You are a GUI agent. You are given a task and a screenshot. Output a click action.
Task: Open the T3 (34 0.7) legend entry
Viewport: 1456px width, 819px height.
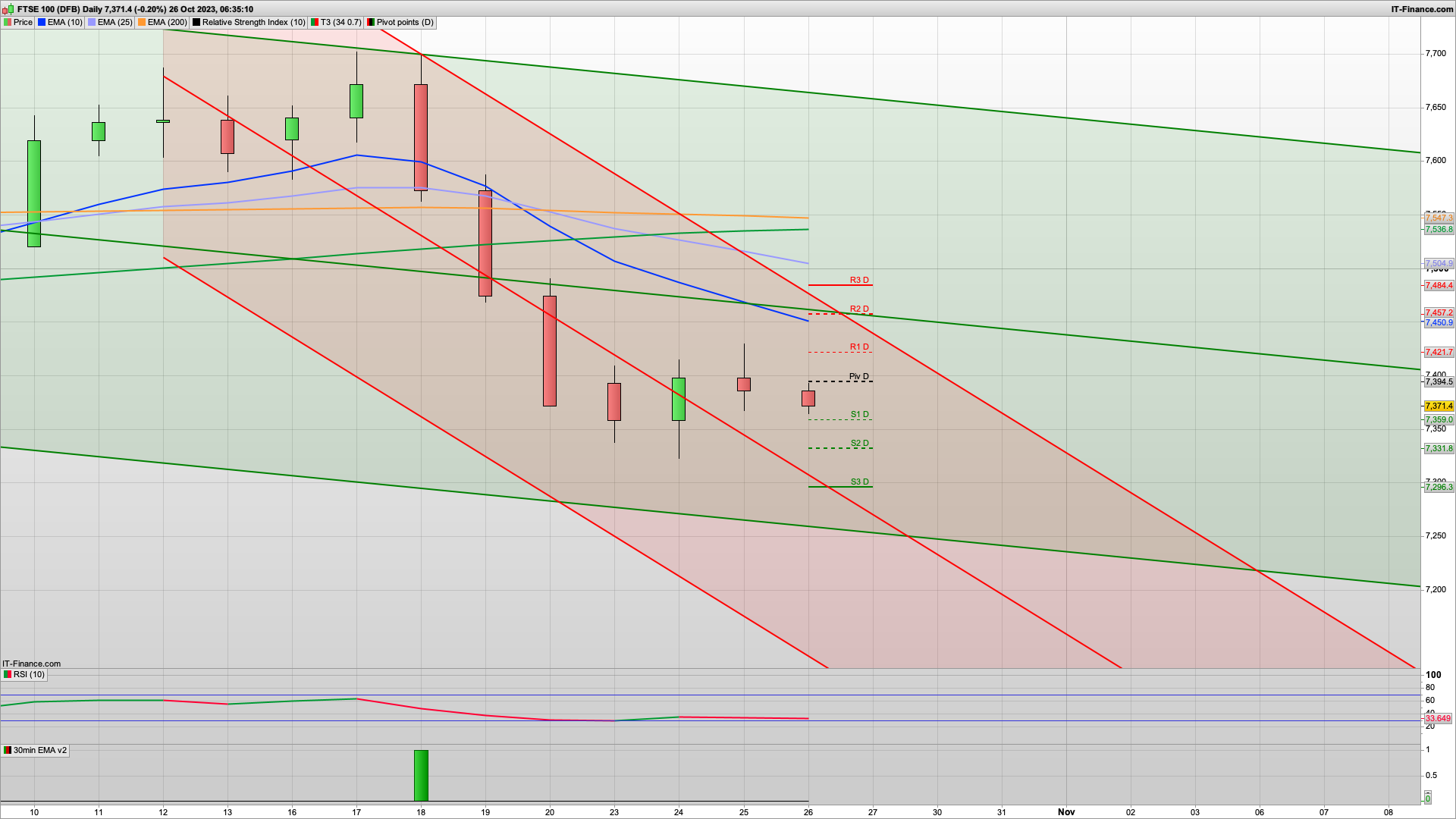pos(336,22)
